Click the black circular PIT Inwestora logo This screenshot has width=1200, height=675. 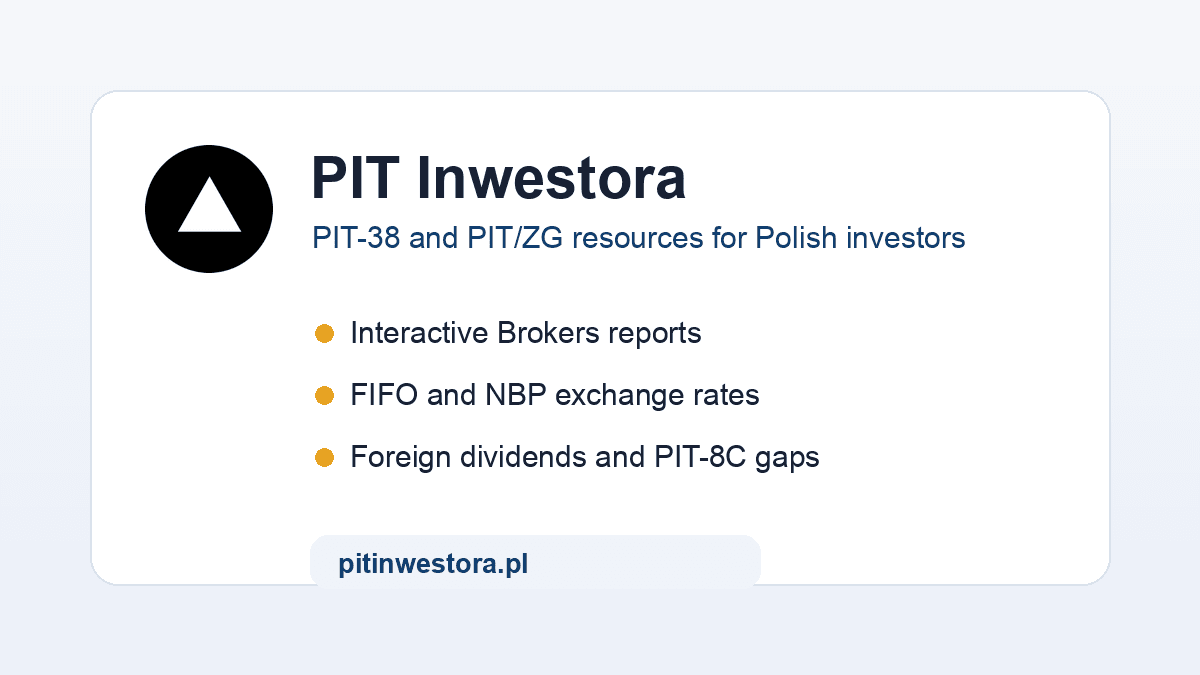[x=209, y=209]
